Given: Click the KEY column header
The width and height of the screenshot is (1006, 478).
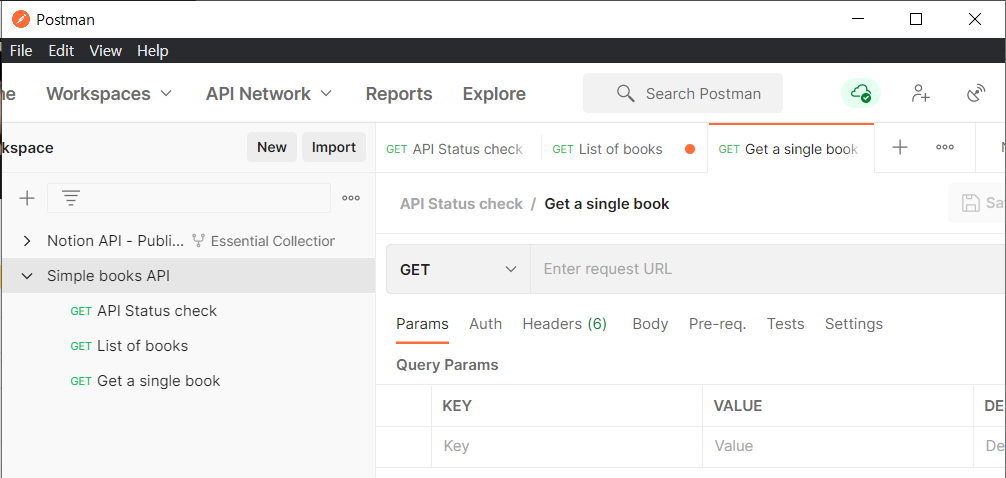Looking at the screenshot, I should 457,405.
